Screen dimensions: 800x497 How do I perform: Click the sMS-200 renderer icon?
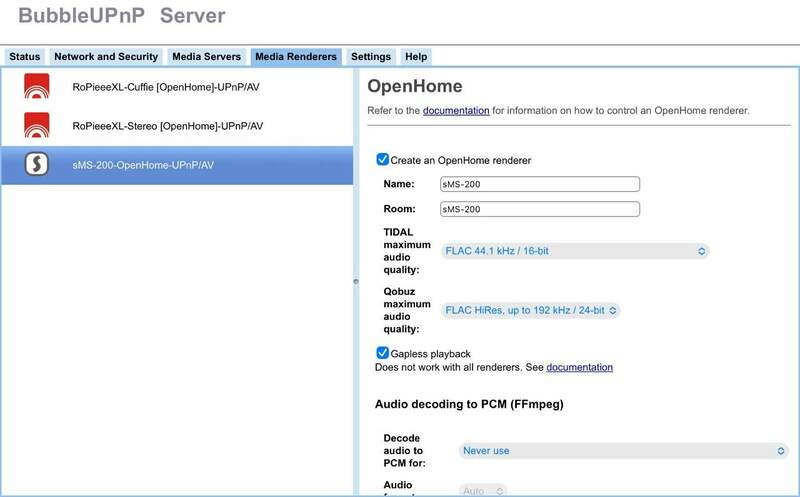point(37,165)
